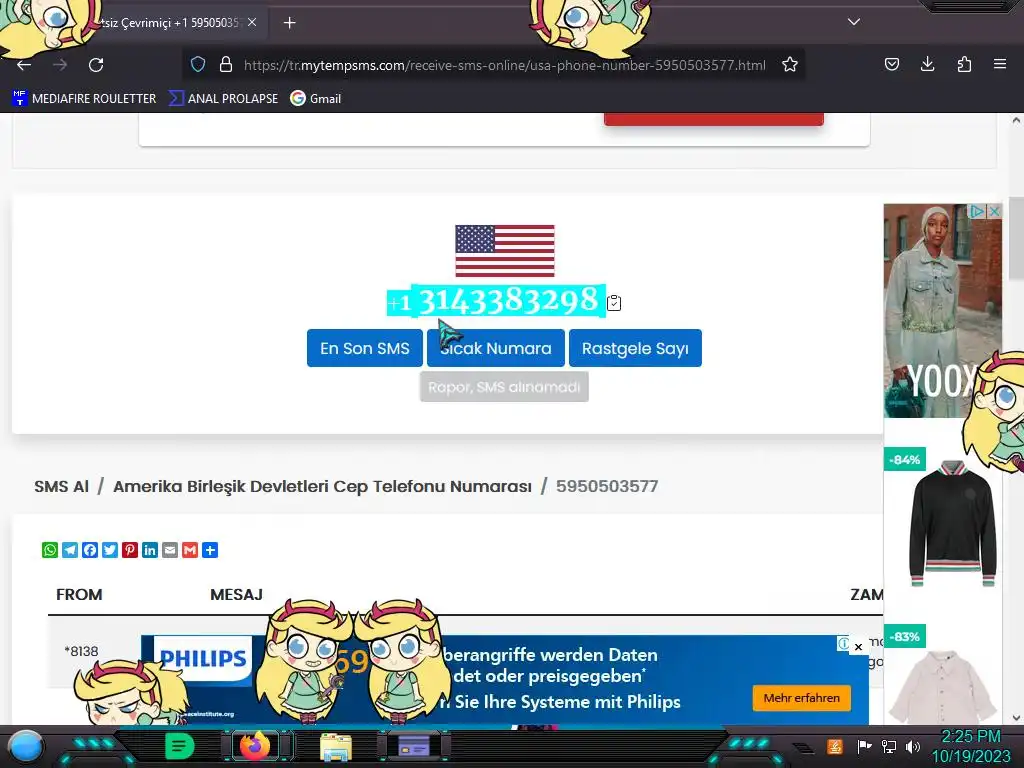The height and width of the screenshot is (768, 1024).
Task: Click the address bar URL field
Action: pyautogui.click(x=504, y=65)
